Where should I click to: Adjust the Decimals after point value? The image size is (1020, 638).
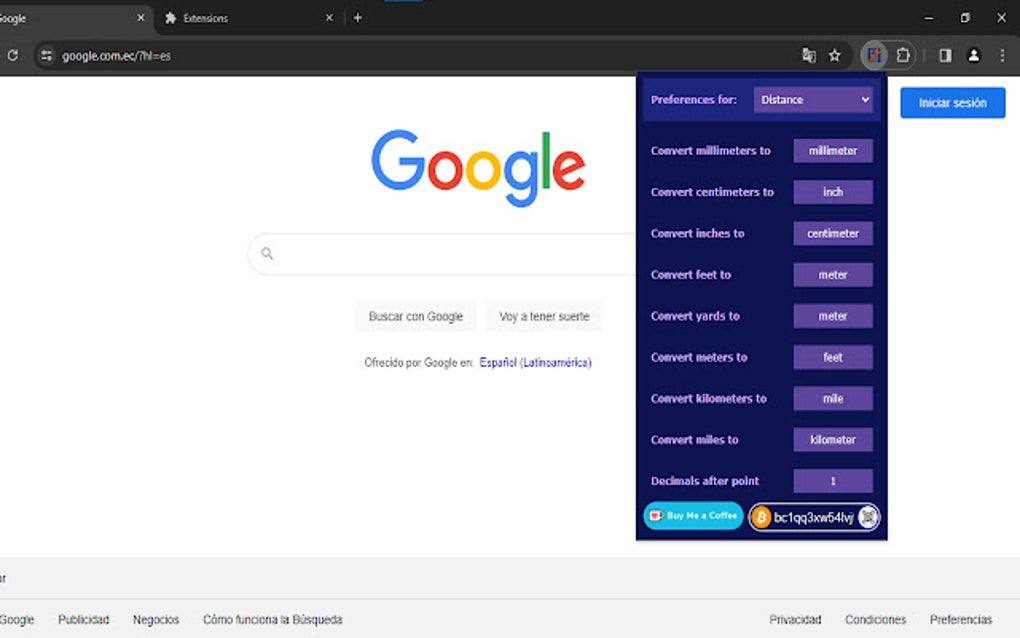pyautogui.click(x=833, y=481)
